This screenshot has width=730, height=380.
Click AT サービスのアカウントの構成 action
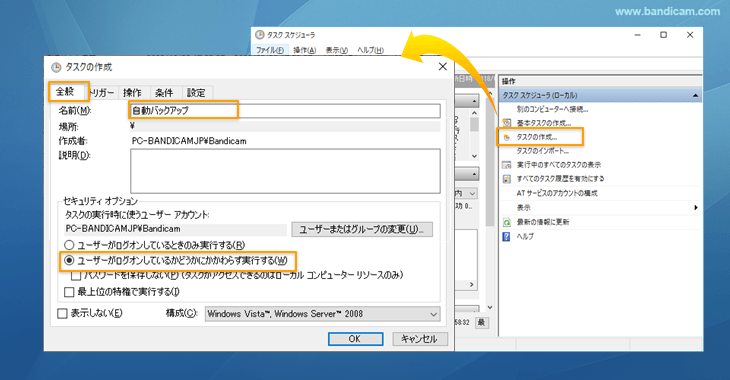coord(557,193)
